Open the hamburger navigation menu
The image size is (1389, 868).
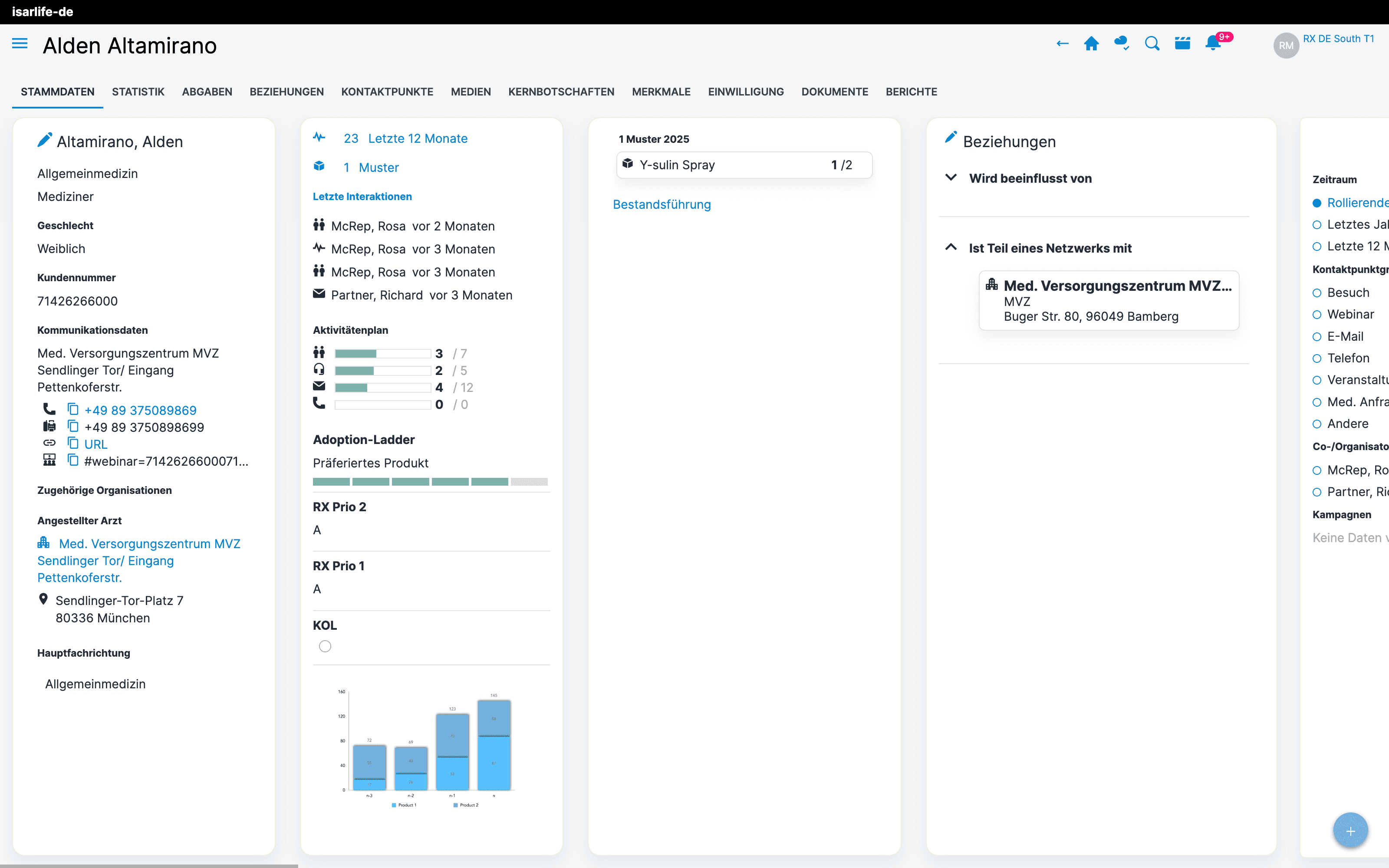(x=20, y=44)
